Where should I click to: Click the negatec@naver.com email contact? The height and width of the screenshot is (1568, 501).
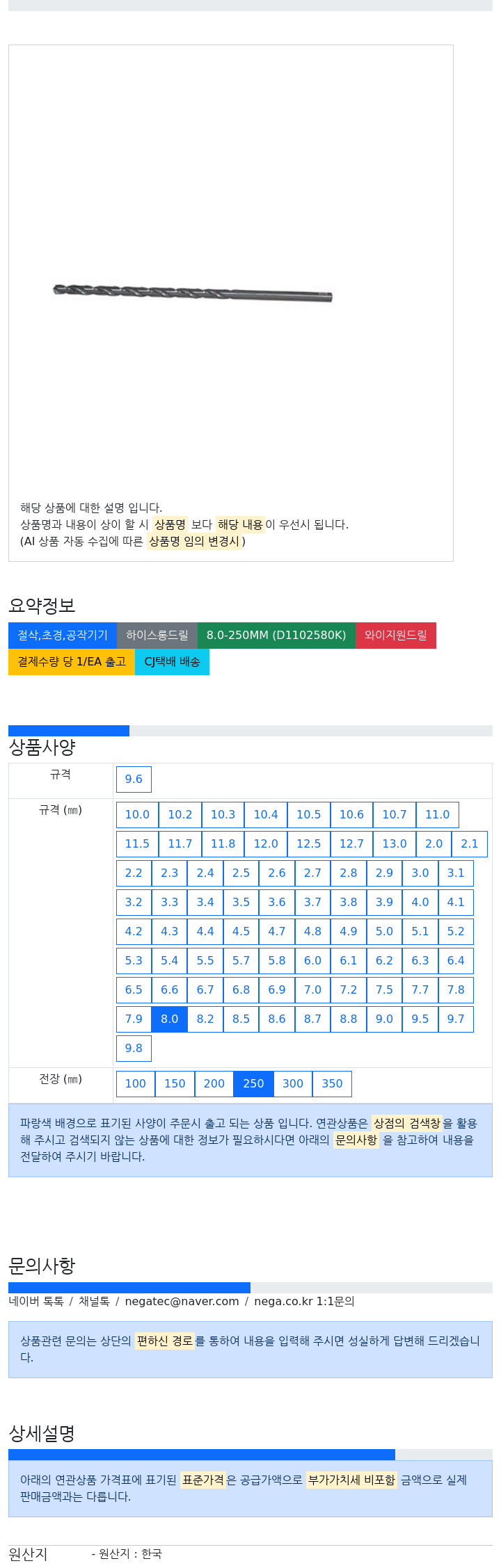click(x=182, y=1302)
